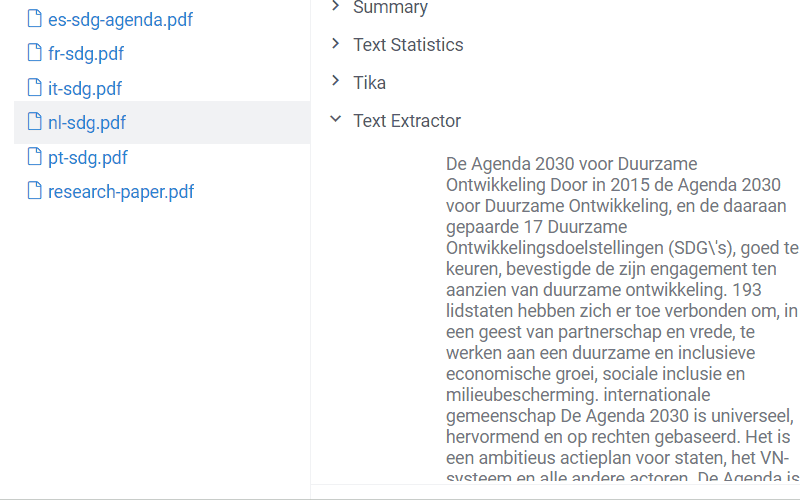
Task: Click the file icon beside pt-sdg.pdf
Action: [35, 158]
